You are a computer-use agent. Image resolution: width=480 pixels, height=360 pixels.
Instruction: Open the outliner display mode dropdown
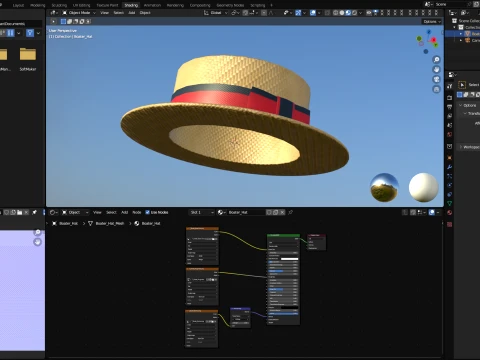click(x=465, y=13)
